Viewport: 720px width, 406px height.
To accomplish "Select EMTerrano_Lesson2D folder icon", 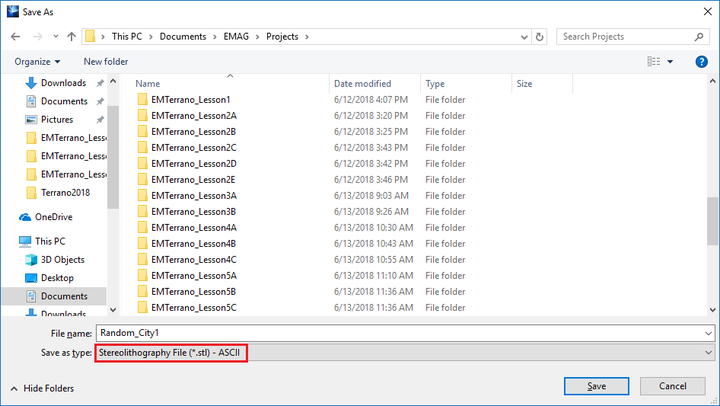I will click(x=142, y=164).
